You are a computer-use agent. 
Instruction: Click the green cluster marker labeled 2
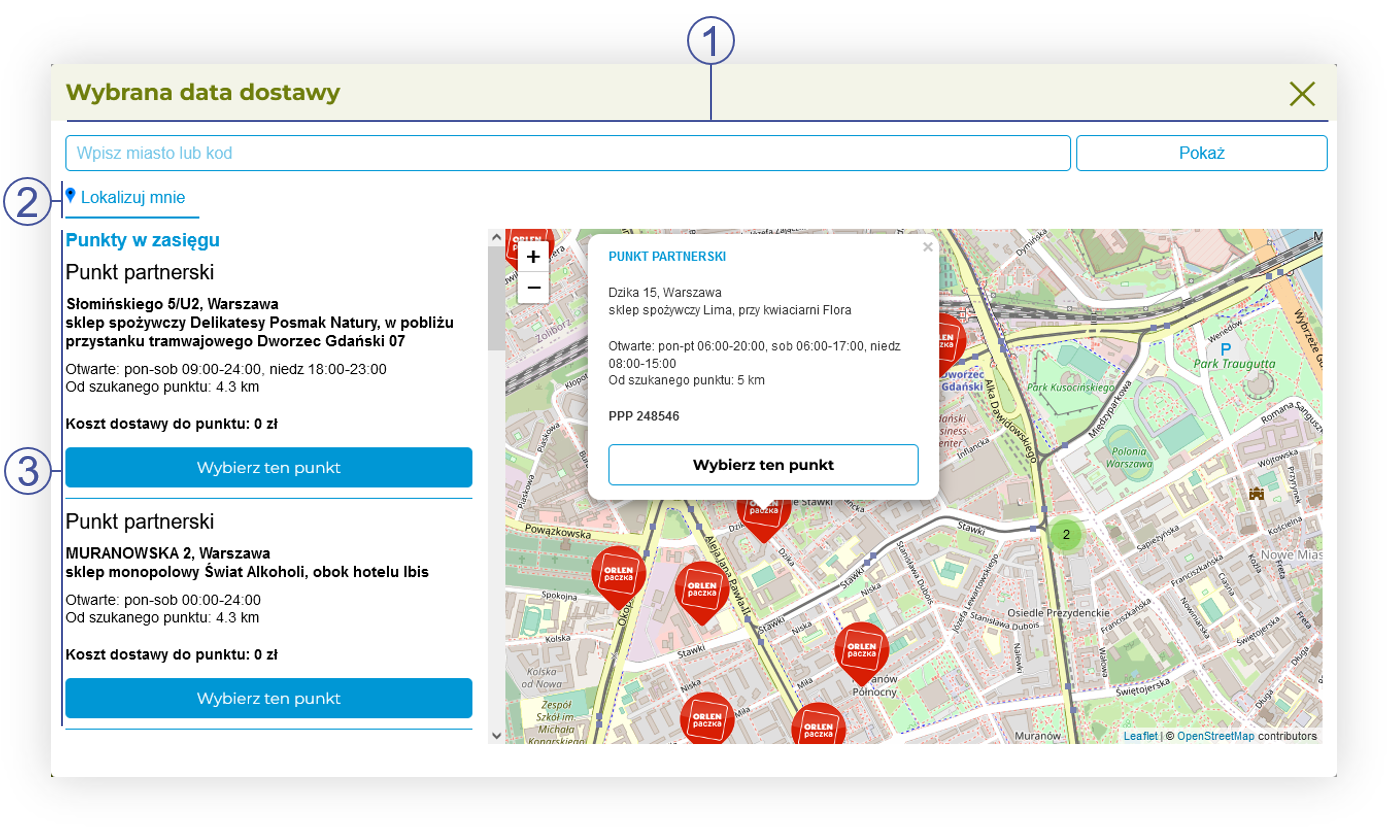(1066, 535)
